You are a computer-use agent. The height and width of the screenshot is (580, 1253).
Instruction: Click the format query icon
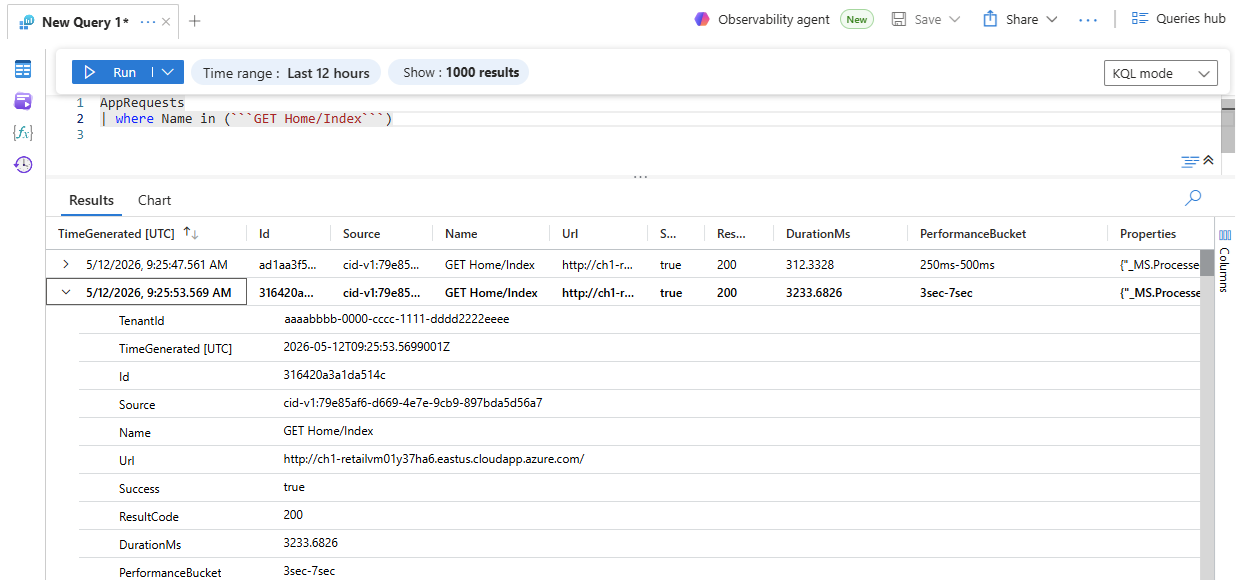1190,161
